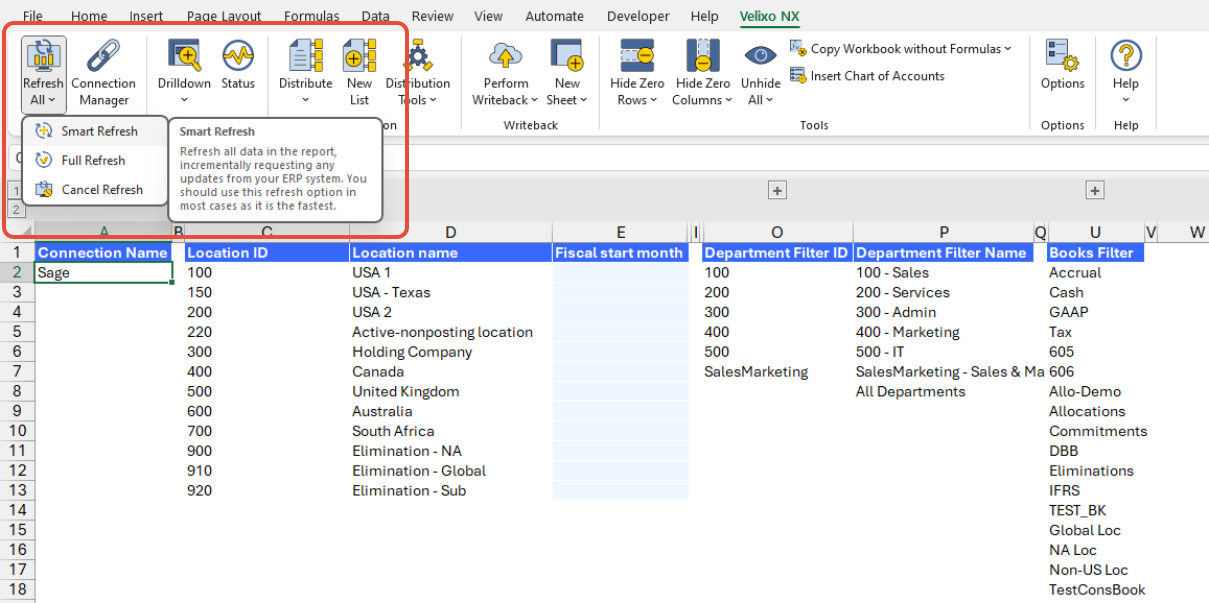Select Location ID 920 cell
This screenshot has height=603, width=1209.
pyautogui.click(x=267, y=490)
